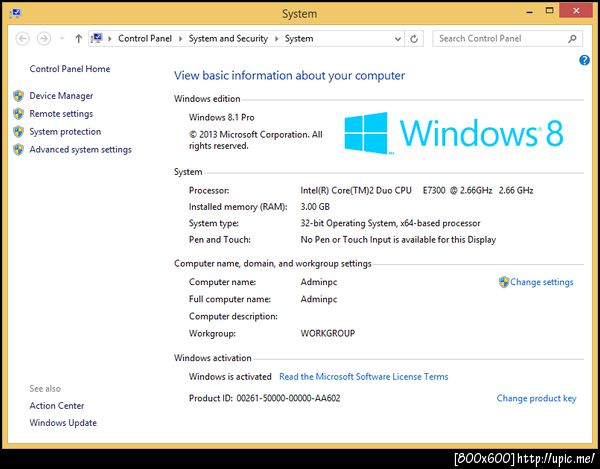Click the shield icon beside Advanced system settings
Screen dimensions: 600x469
(18, 150)
